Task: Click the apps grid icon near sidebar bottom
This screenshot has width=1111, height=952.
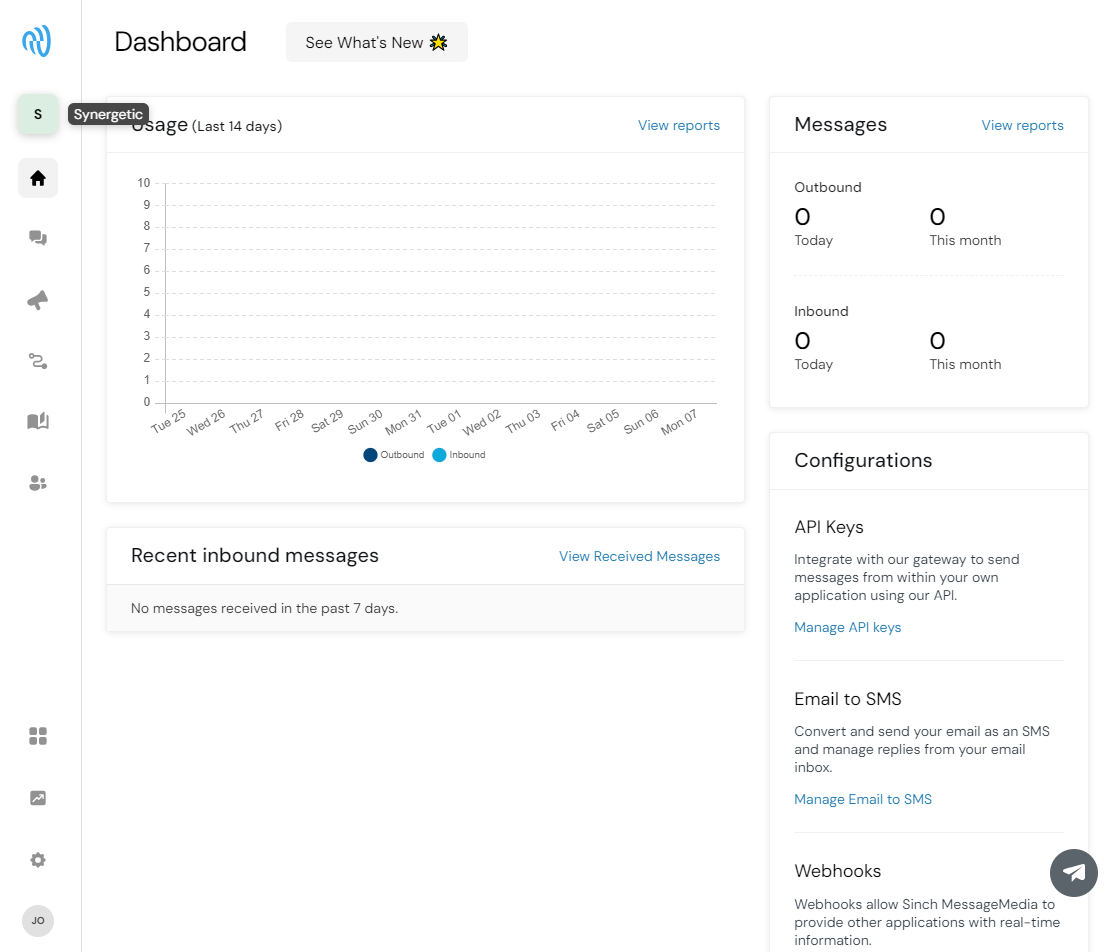Action: tap(37, 736)
